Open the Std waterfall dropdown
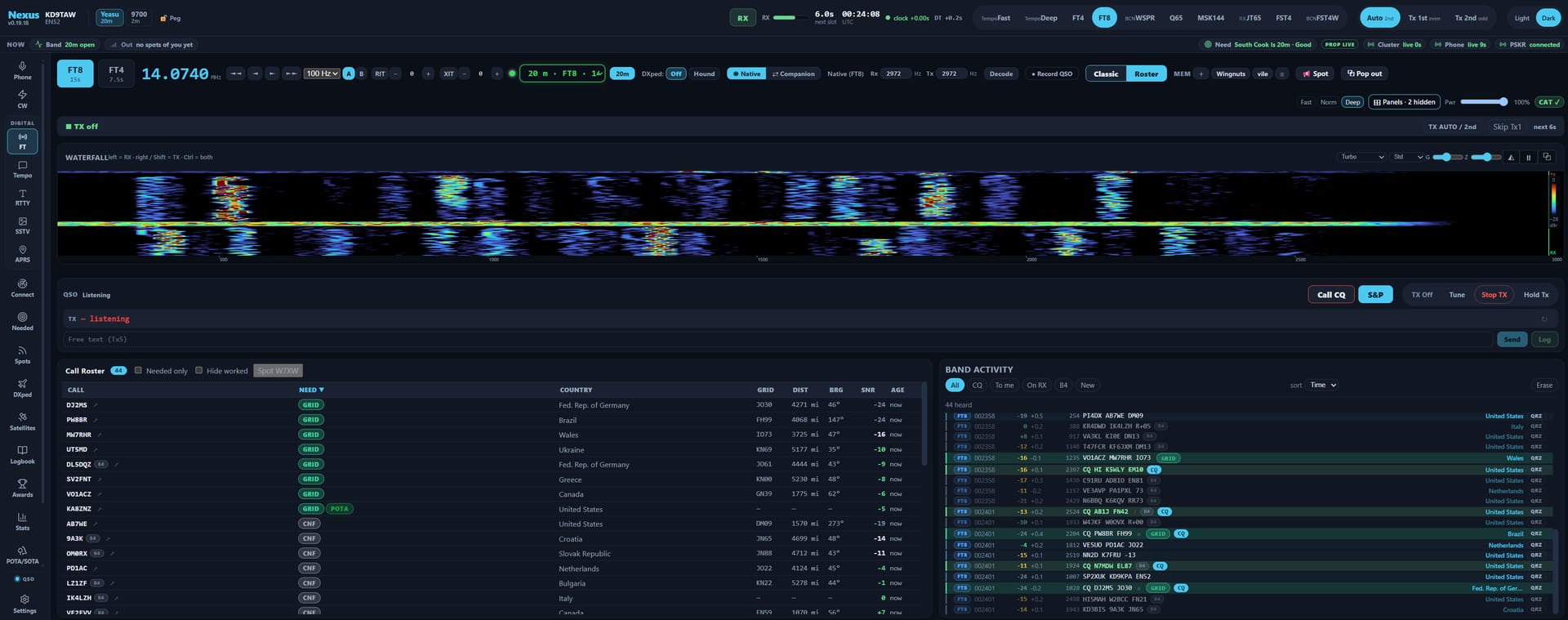The image size is (1568, 620). coord(1407,157)
